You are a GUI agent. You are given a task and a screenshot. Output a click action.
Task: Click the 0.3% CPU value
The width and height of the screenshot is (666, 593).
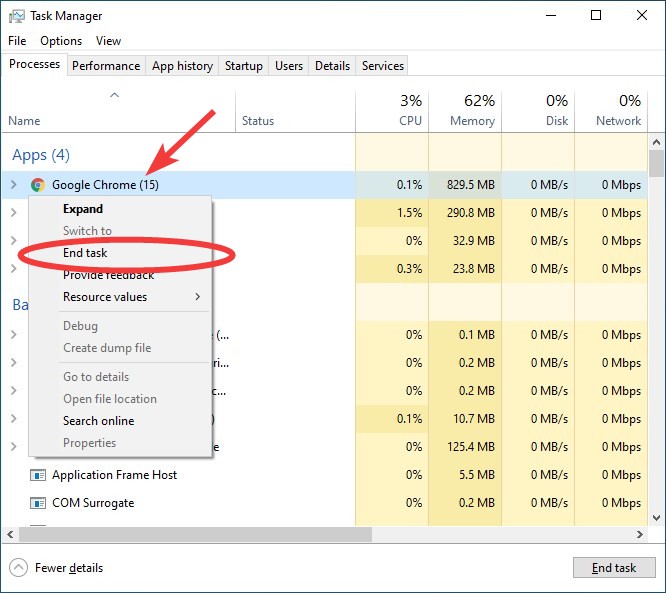pos(409,269)
